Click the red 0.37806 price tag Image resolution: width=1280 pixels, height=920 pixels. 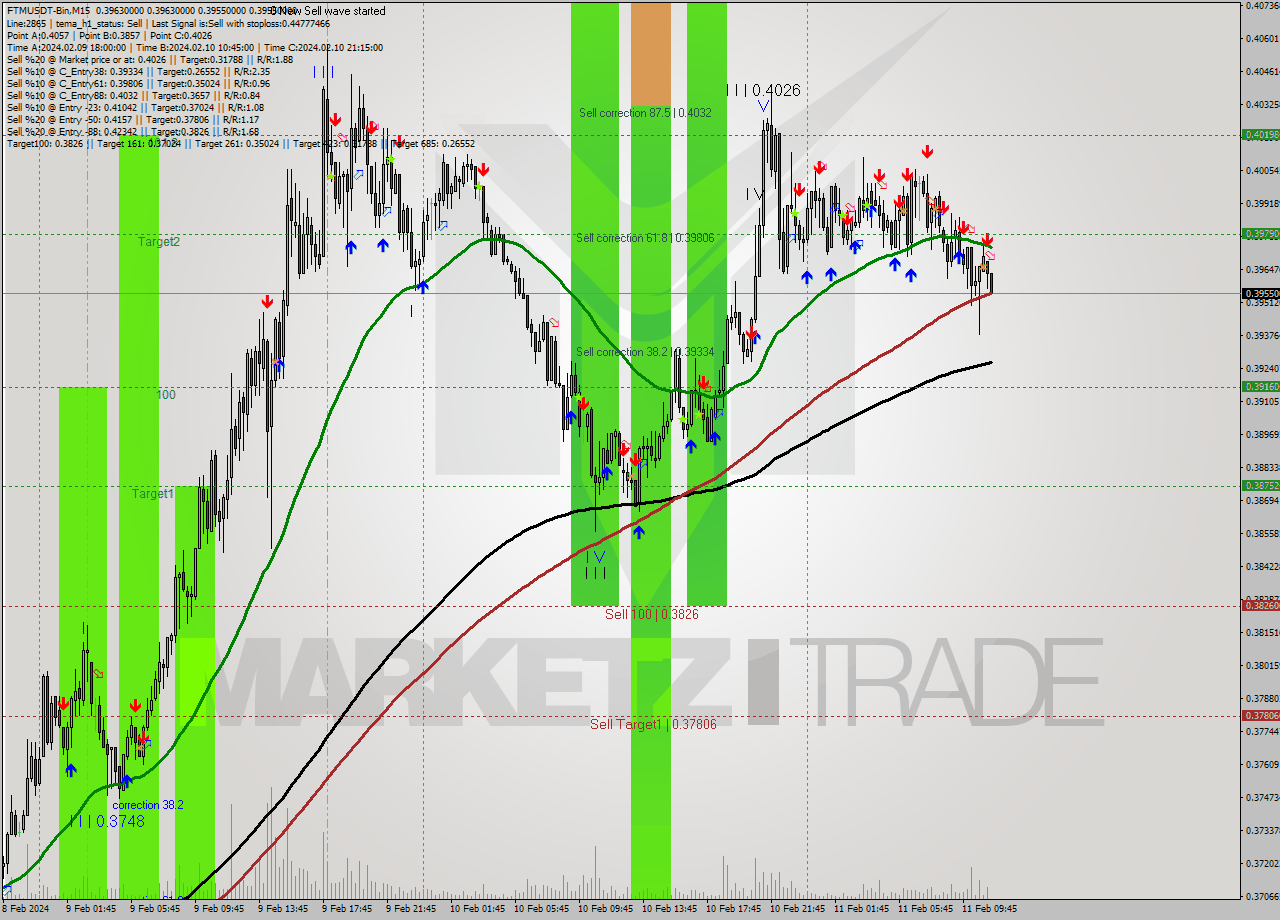(1260, 715)
